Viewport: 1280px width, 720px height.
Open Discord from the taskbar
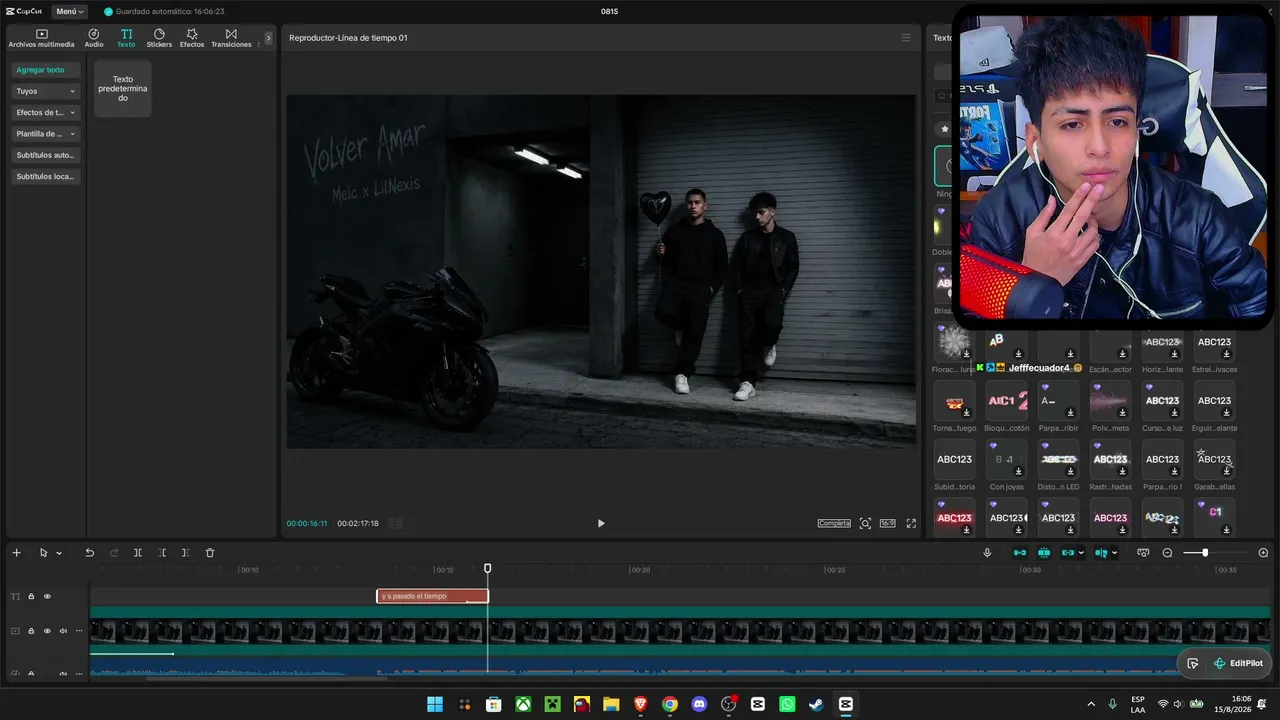click(x=699, y=704)
